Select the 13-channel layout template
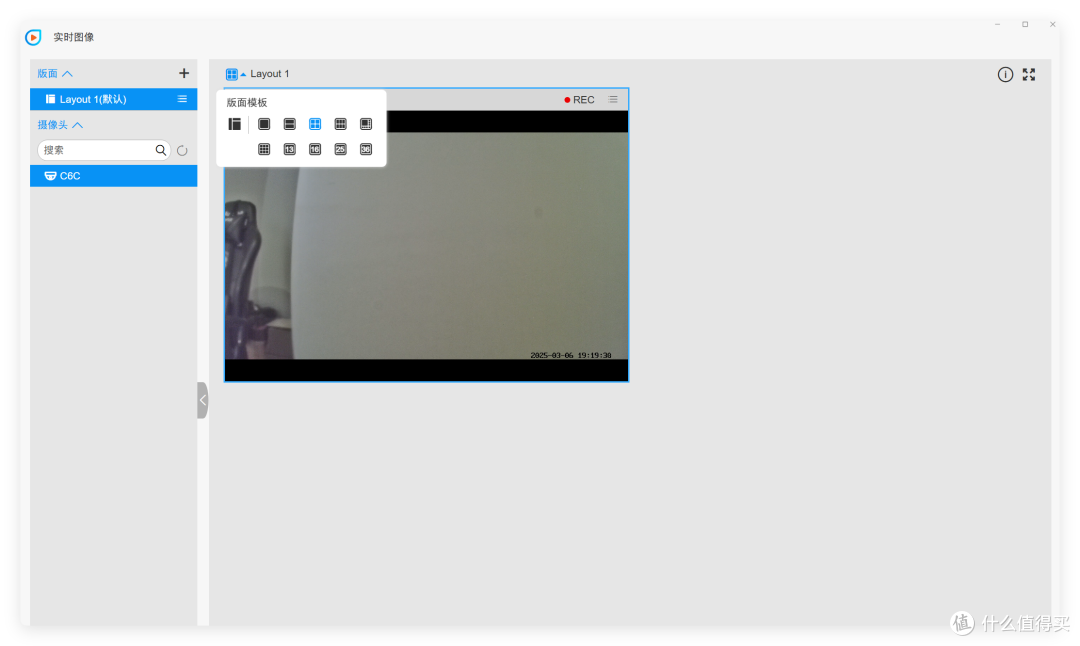 click(289, 149)
